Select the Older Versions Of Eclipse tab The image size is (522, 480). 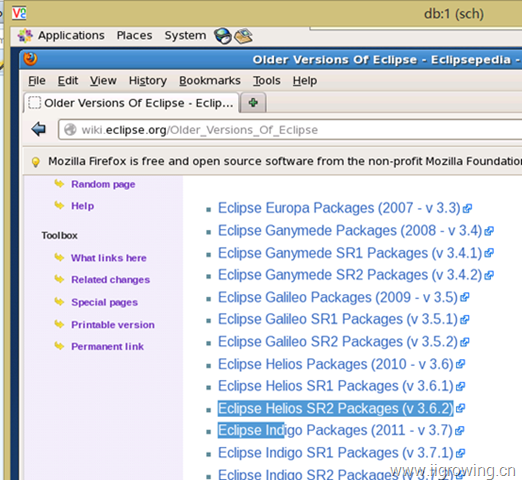pyautogui.click(x=131, y=103)
